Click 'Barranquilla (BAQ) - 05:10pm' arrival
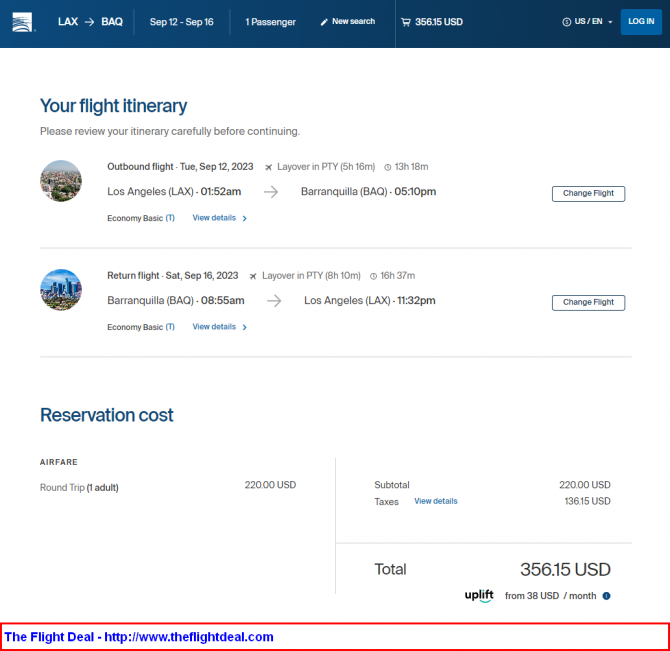 pos(368,191)
